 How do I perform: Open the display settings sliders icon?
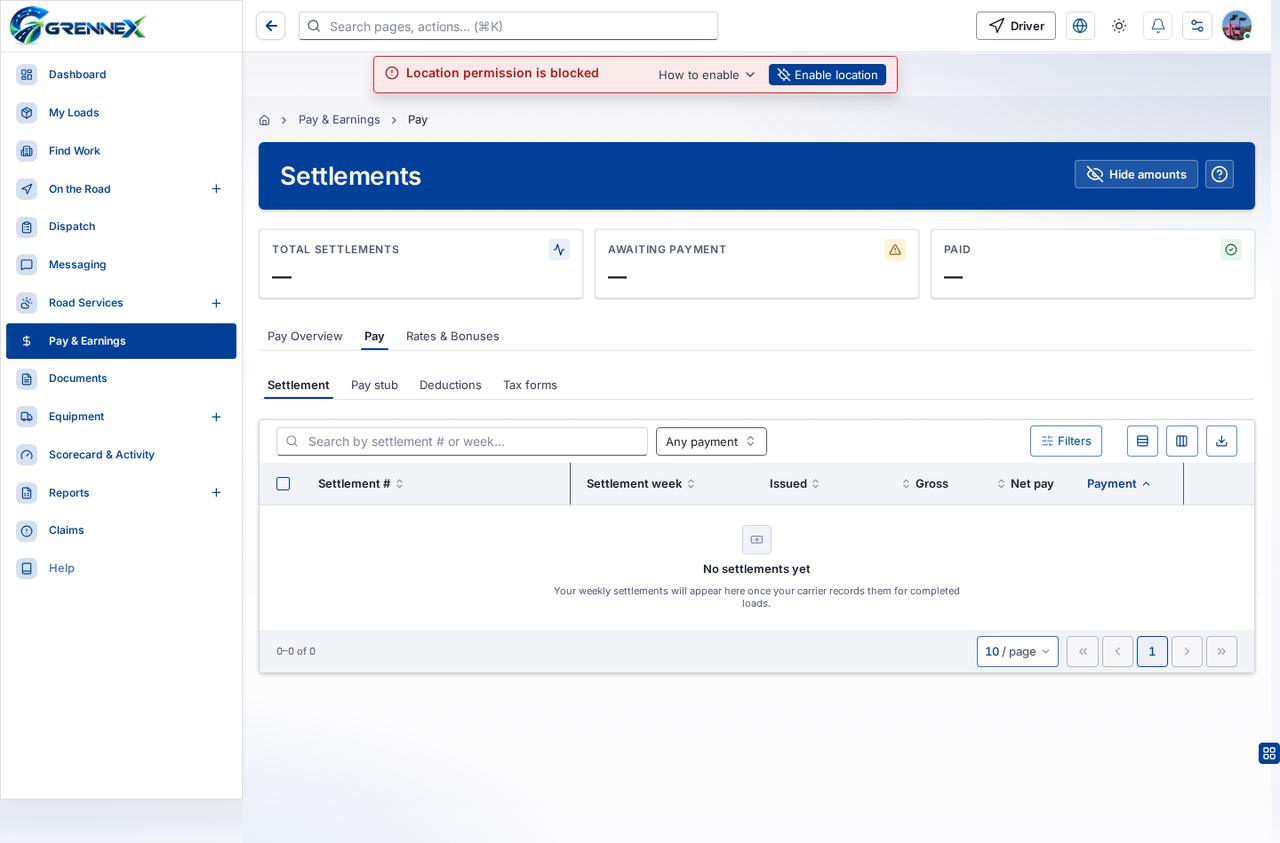click(x=1197, y=26)
